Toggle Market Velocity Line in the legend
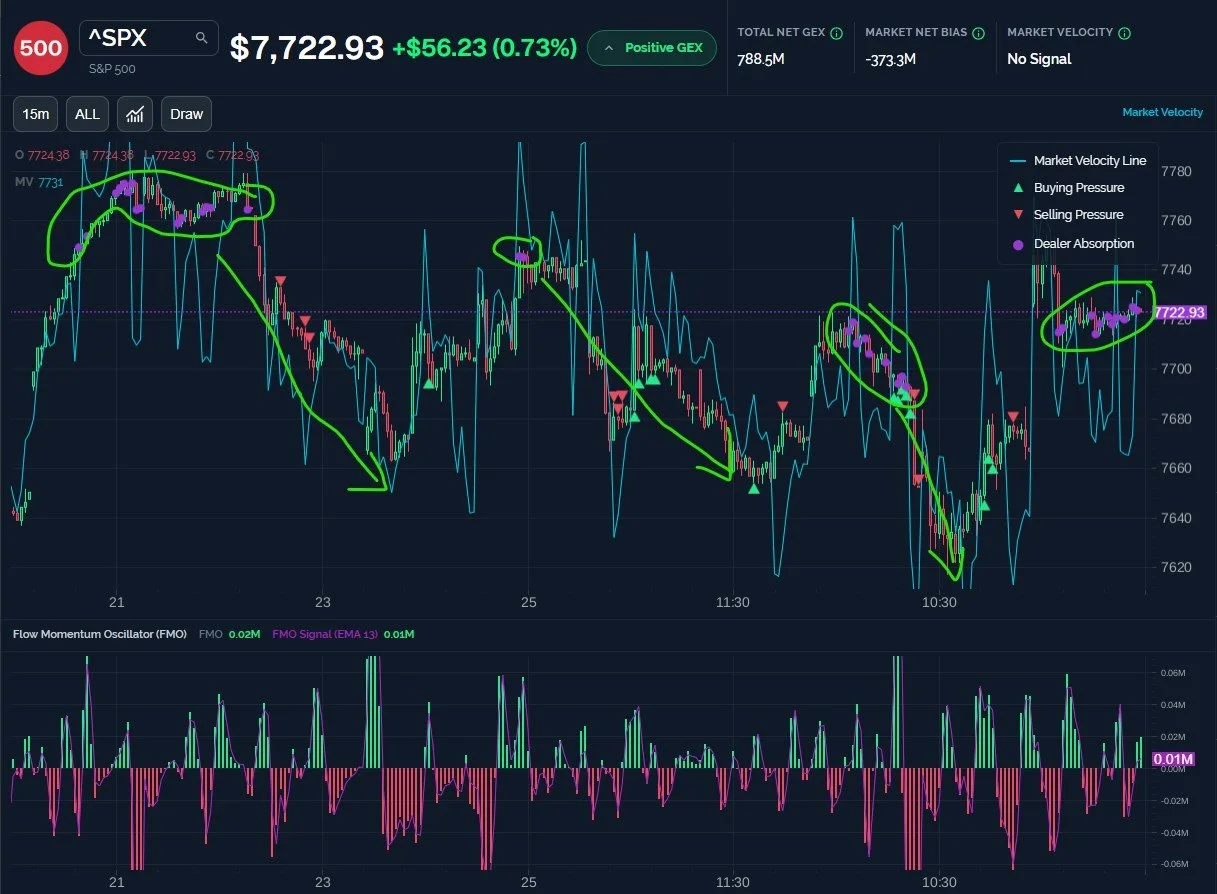 click(1078, 160)
